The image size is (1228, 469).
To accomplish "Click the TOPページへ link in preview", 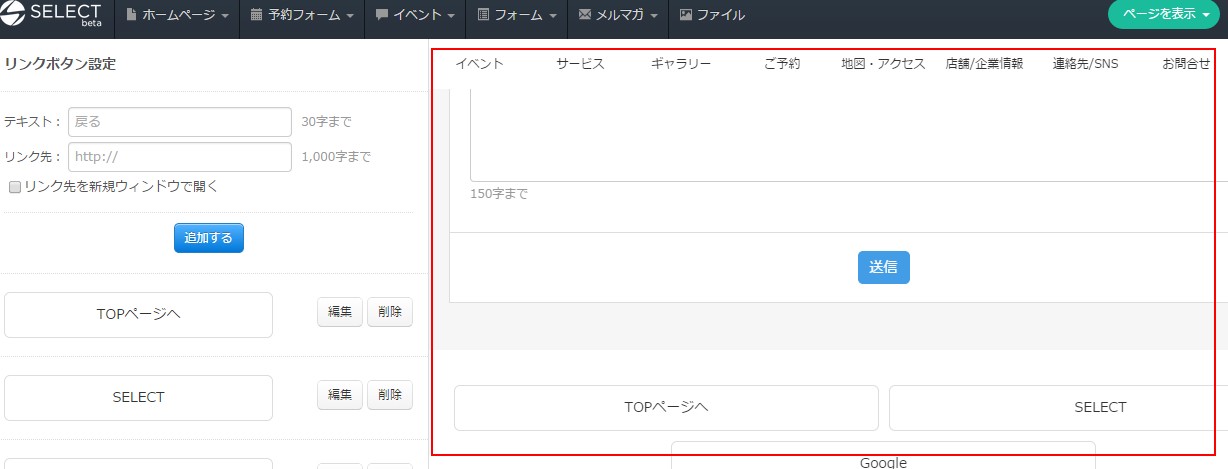I will 666,408.
